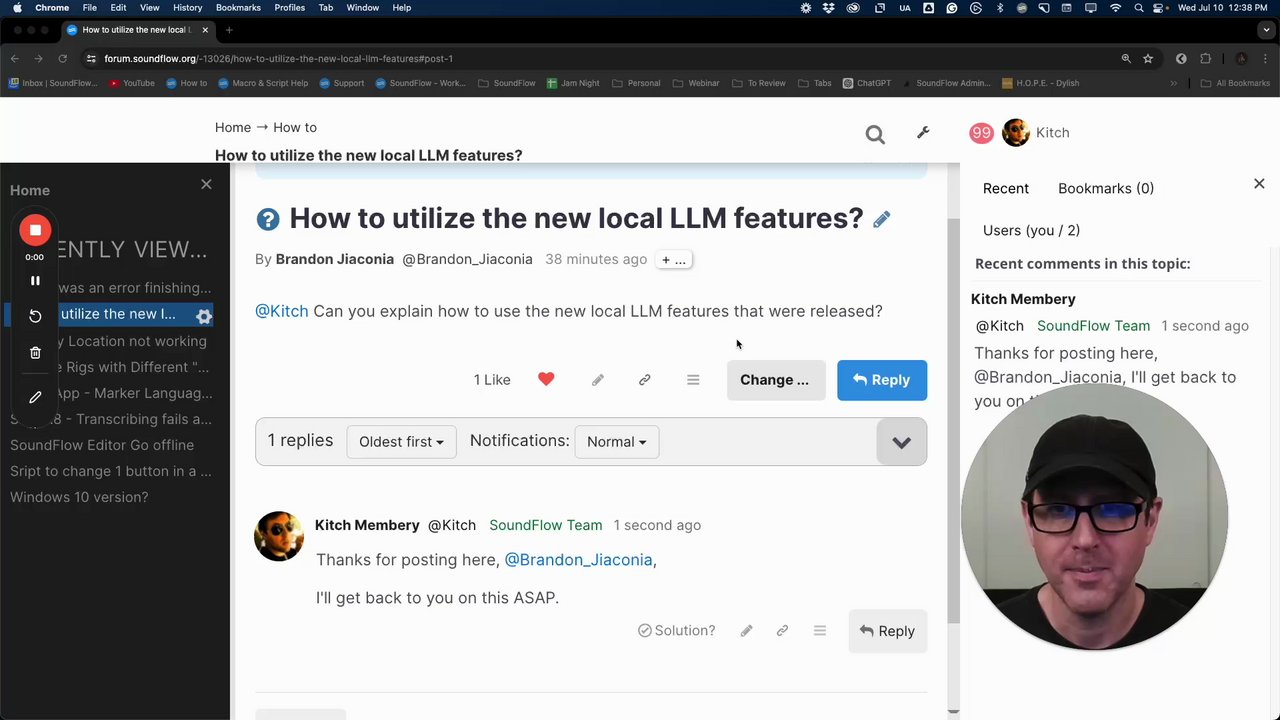Open a new Chrome tab with the plus
Viewport: 1280px width, 720px height.
(x=229, y=30)
